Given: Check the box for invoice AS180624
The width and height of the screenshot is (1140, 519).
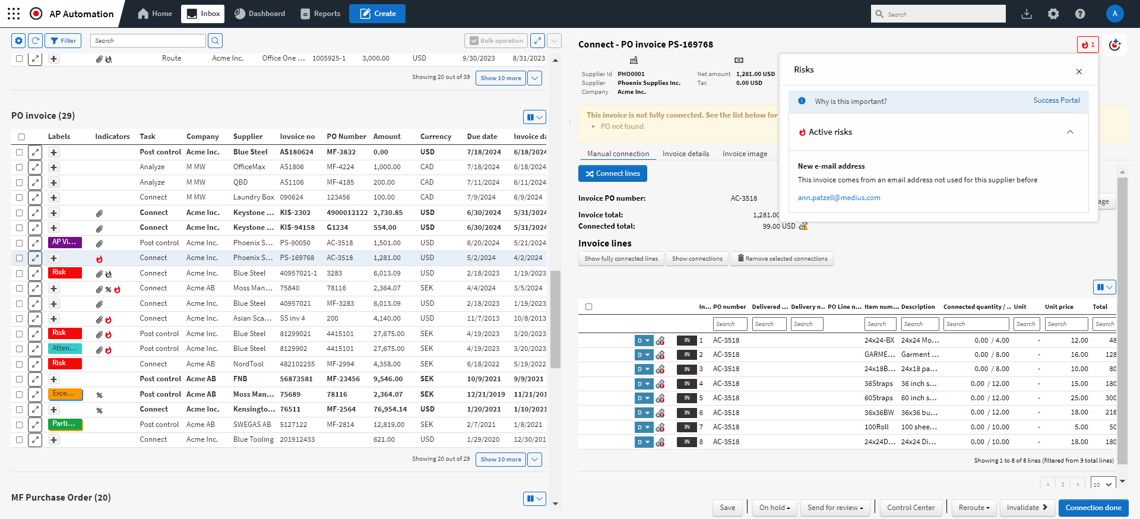Looking at the screenshot, I should point(19,151).
